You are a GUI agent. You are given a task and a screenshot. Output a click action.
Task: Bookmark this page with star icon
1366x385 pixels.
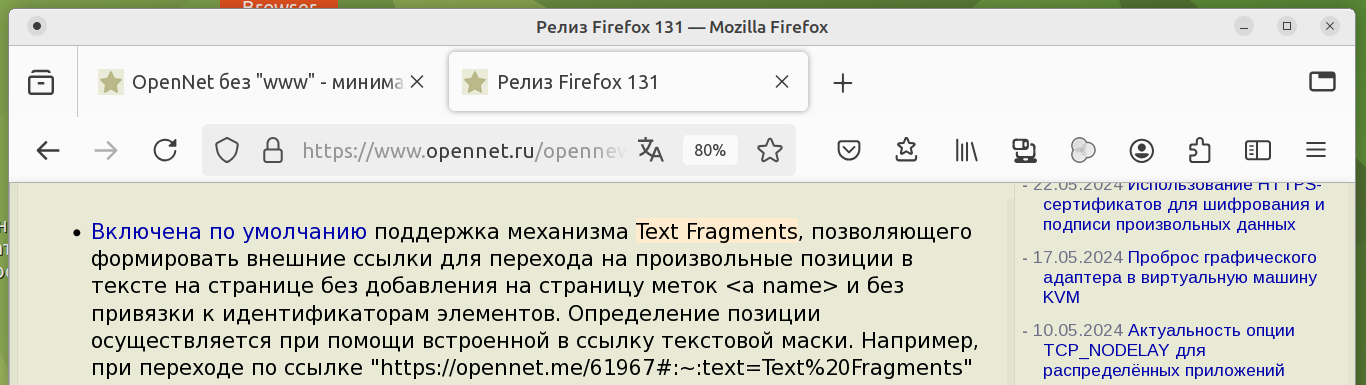pyautogui.click(x=769, y=151)
